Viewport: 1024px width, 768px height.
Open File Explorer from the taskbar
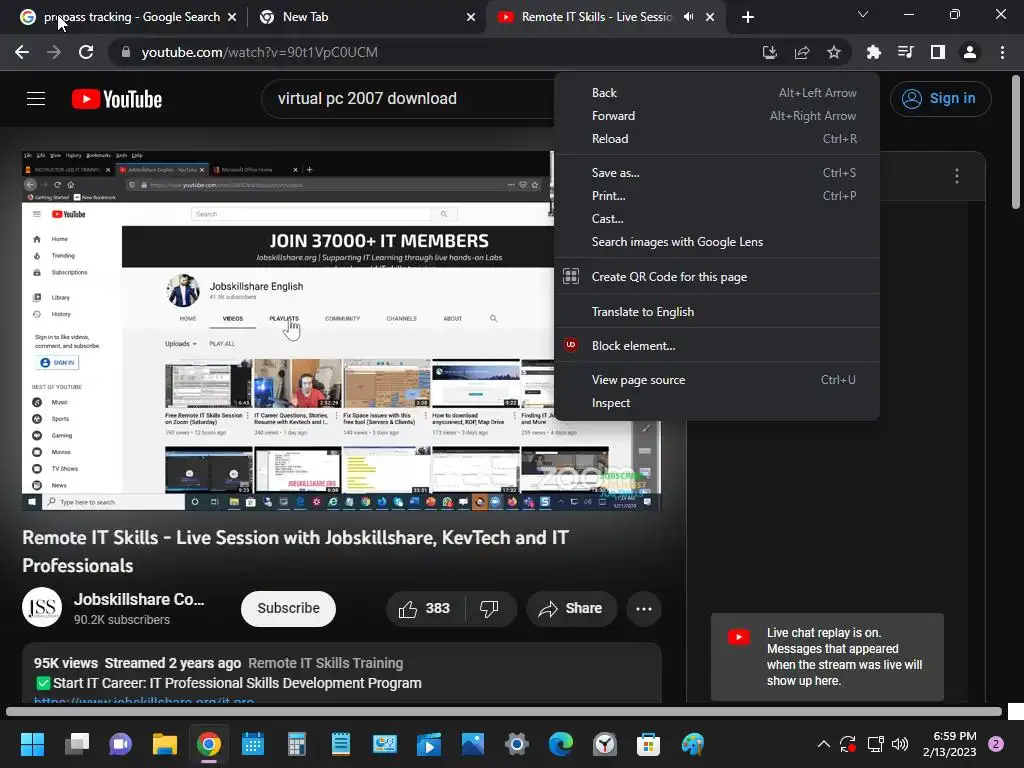tap(165, 744)
